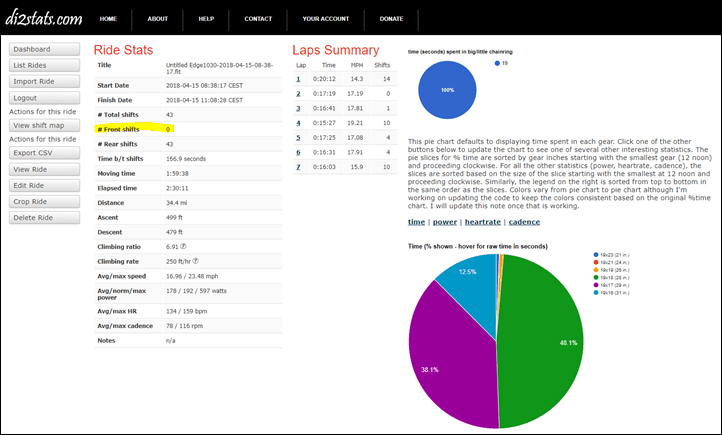Click the MPH column header

(x=357, y=65)
